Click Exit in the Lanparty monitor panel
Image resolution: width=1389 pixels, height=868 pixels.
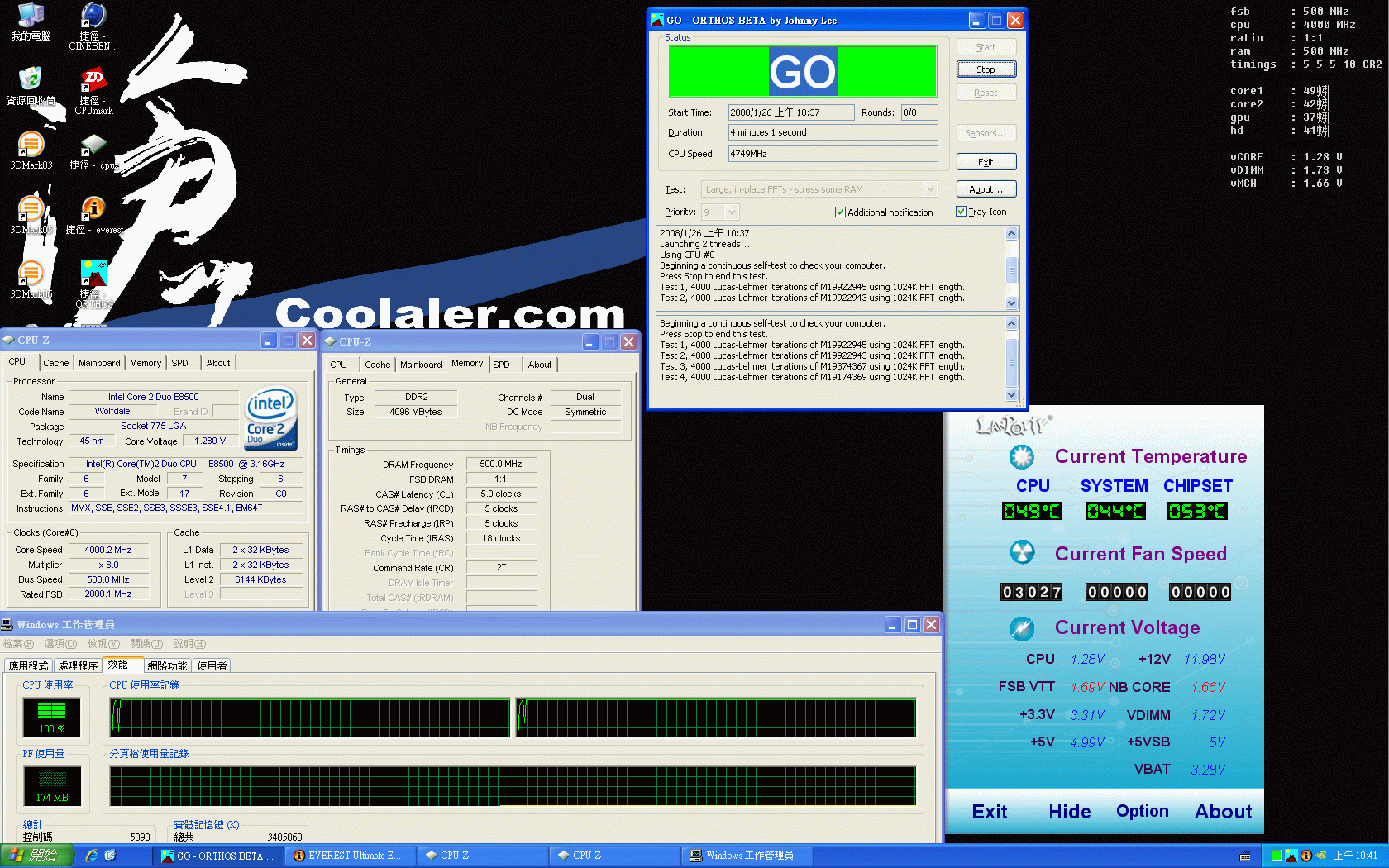(x=990, y=812)
